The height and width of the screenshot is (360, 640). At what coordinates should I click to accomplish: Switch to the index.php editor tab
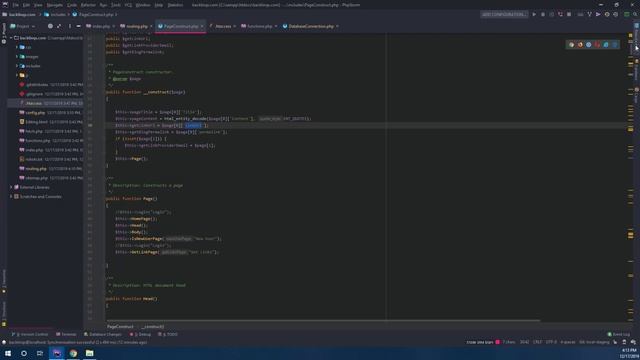pyautogui.click(x=100, y=26)
